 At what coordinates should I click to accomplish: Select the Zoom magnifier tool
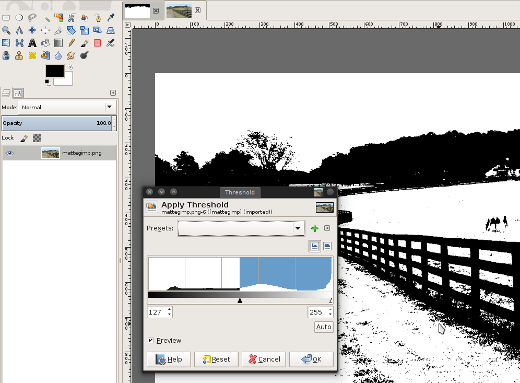[x=6, y=30]
